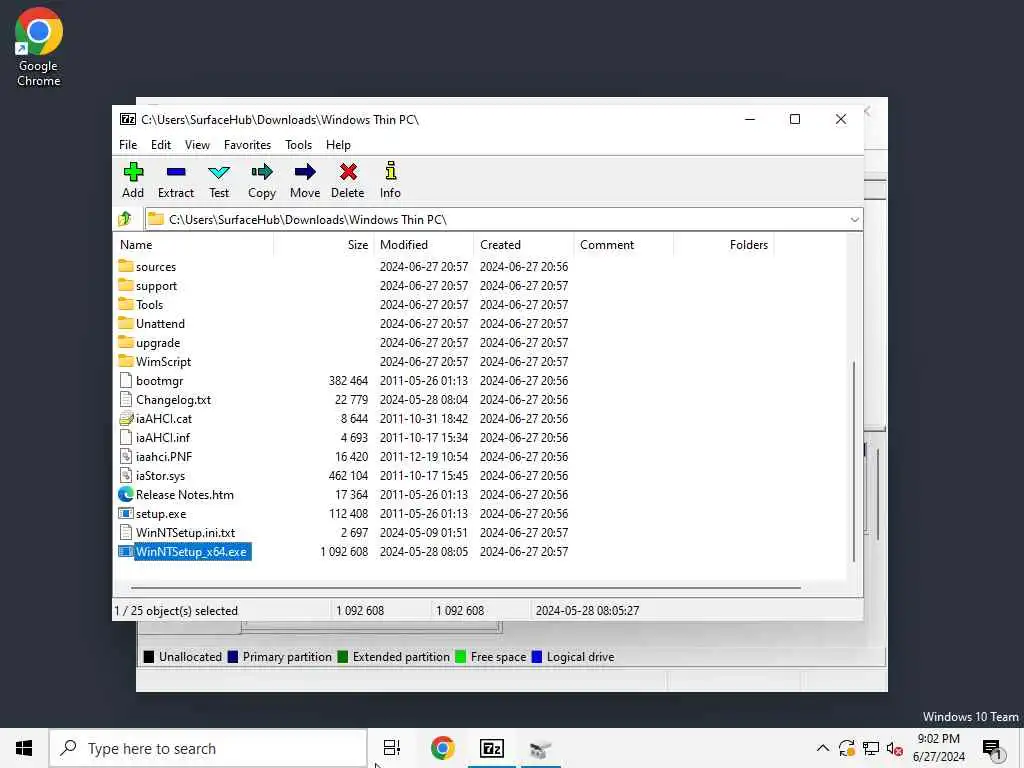Open the Tools menu
This screenshot has height=768, width=1024.
(x=298, y=144)
